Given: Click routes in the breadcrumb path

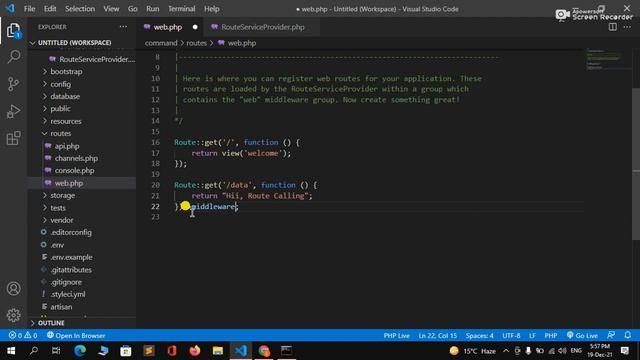Looking at the screenshot, I should click(x=197, y=43).
